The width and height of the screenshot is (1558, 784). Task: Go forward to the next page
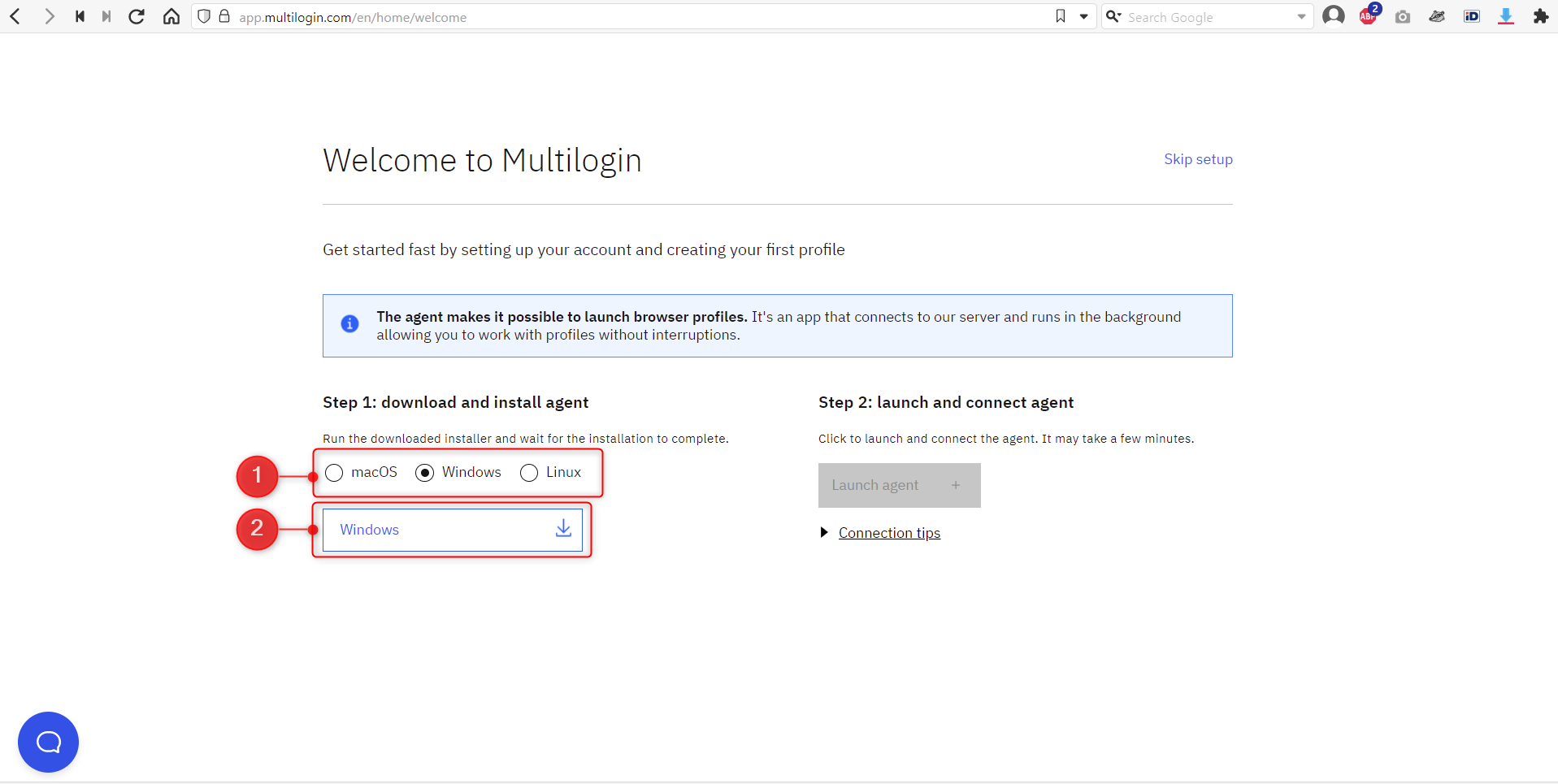[x=50, y=16]
